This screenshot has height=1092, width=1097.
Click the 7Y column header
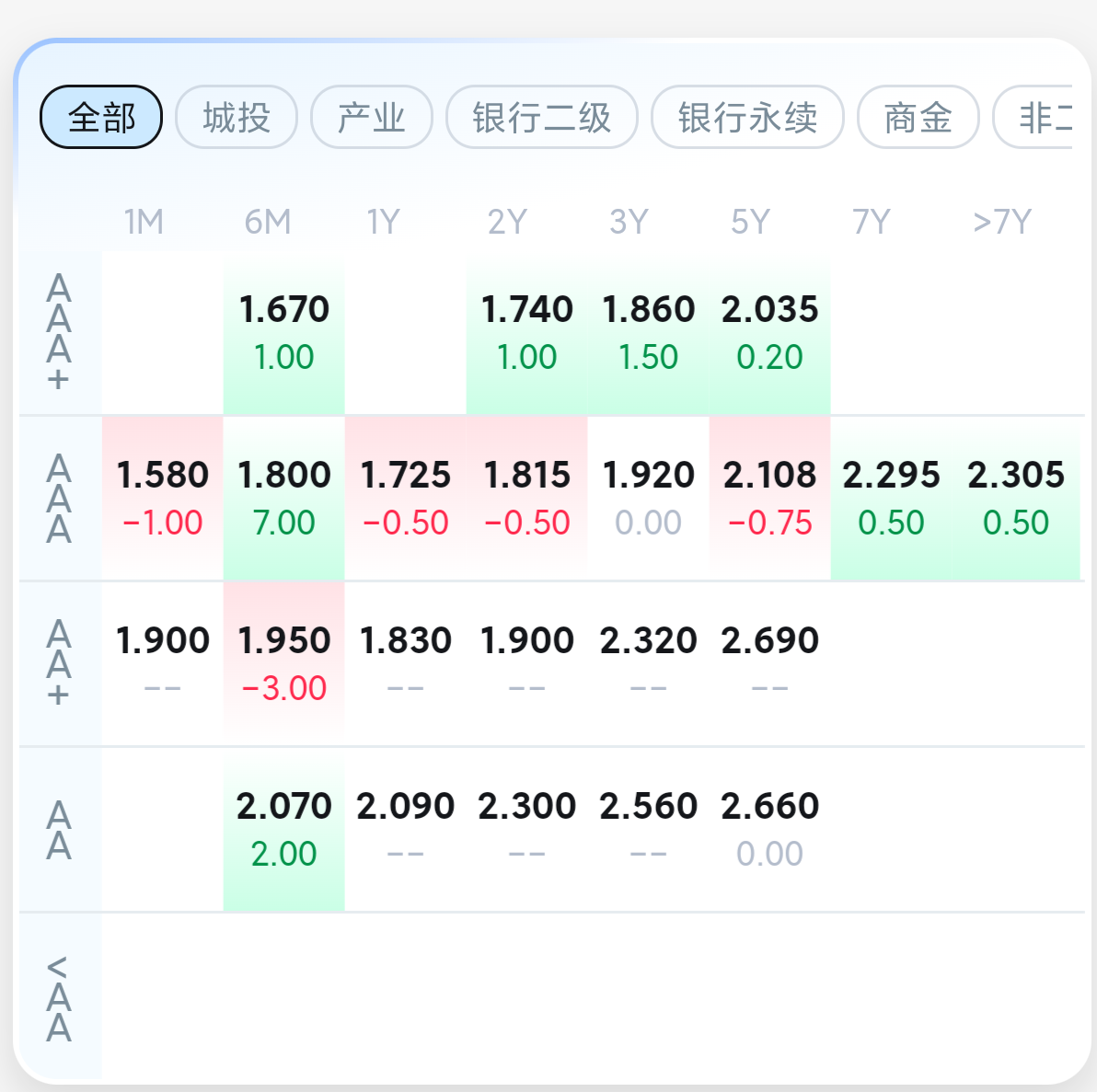pyautogui.click(x=871, y=222)
